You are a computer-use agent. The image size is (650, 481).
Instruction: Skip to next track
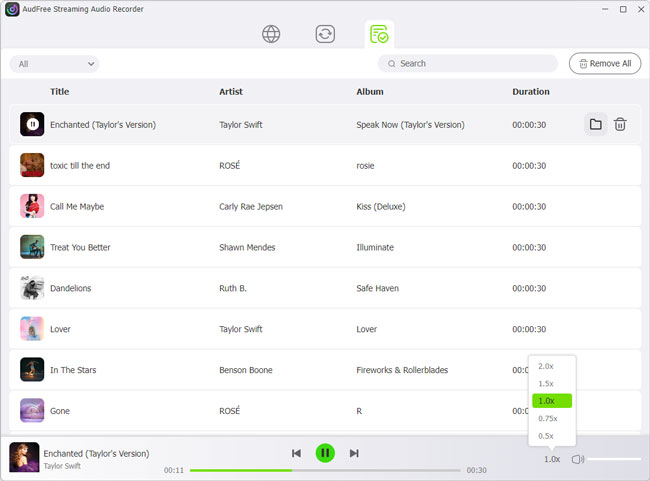click(x=354, y=453)
